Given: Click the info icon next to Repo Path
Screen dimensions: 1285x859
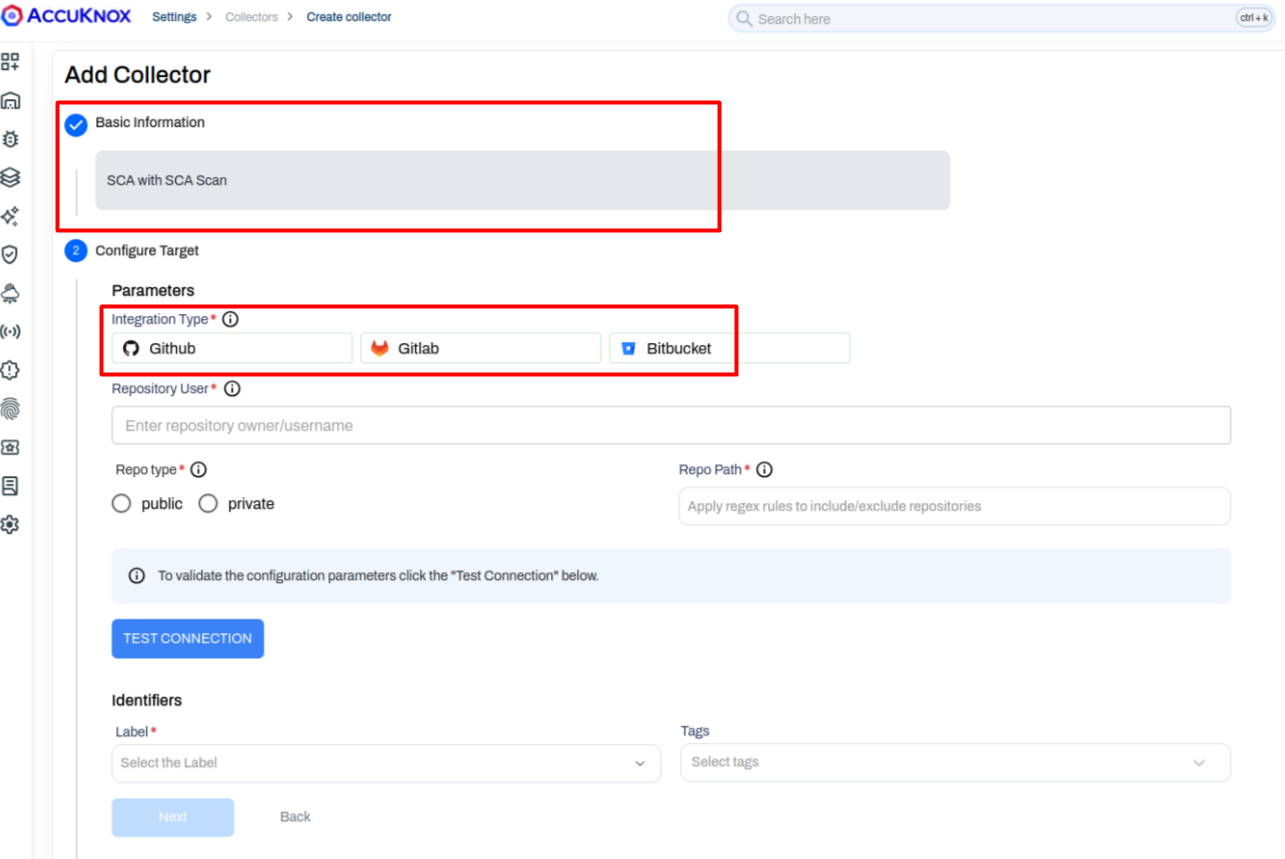Looking at the screenshot, I should tap(765, 470).
